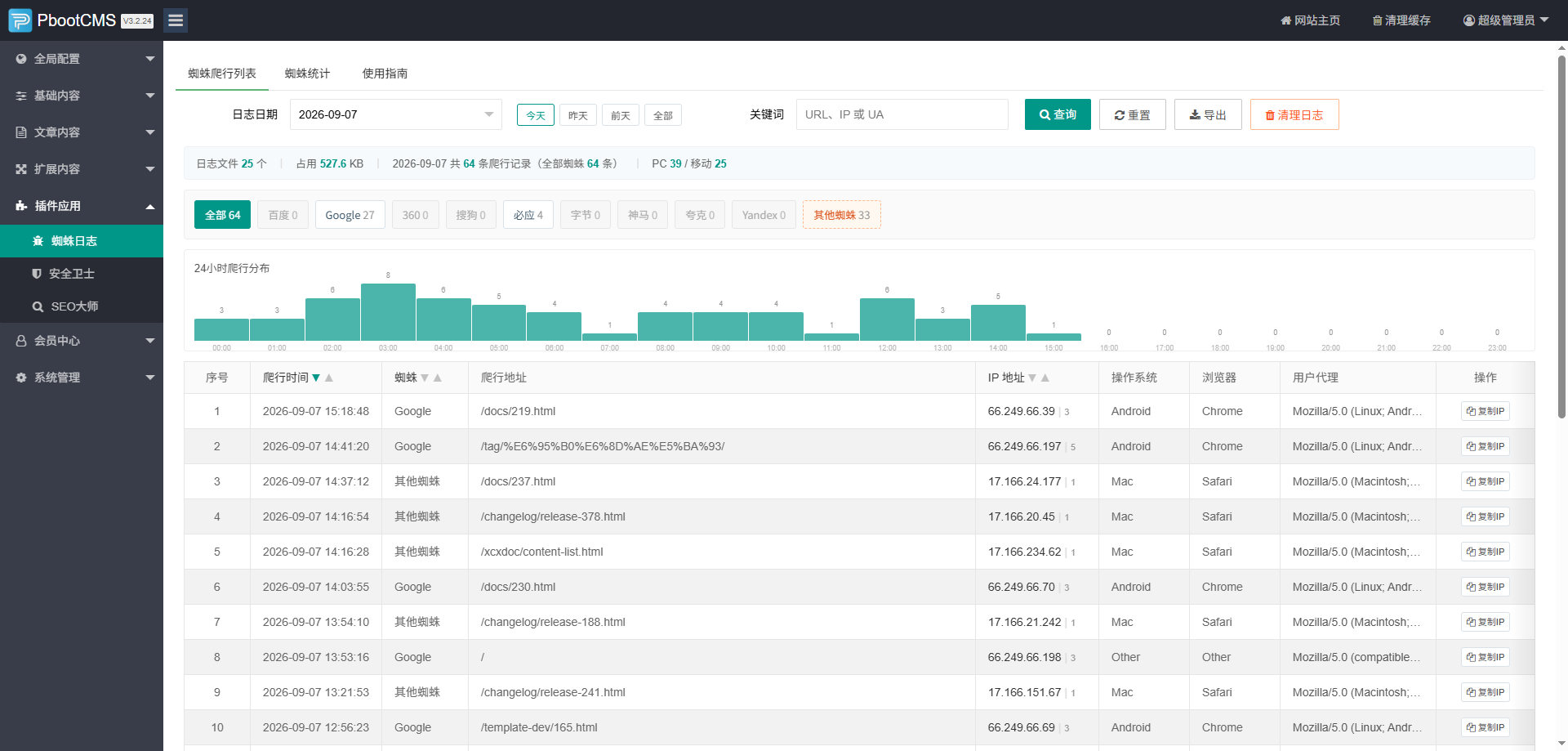The image size is (1568, 751).
Task: Focus the 关键词 search input field
Action: [x=902, y=114]
